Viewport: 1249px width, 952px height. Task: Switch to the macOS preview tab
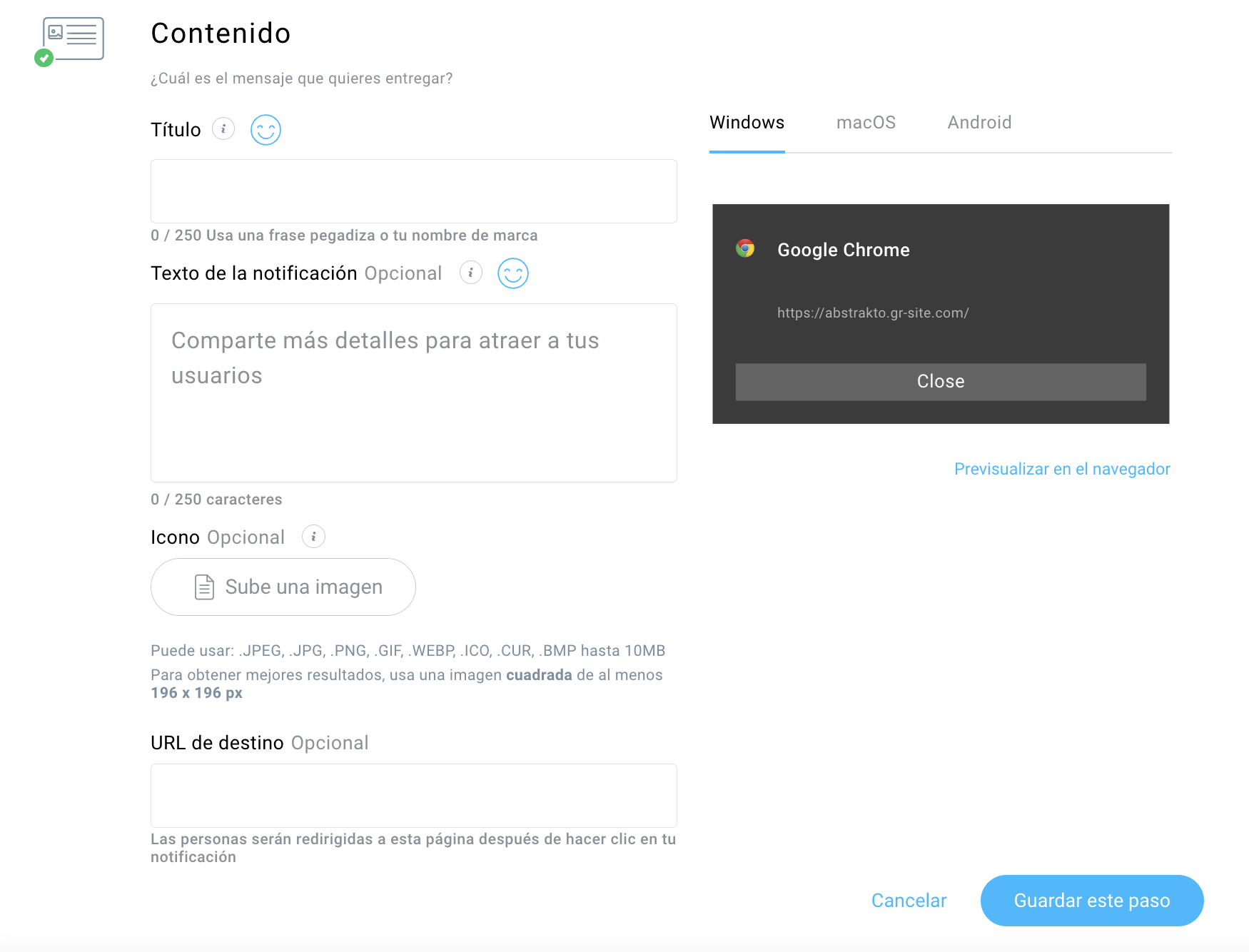866,123
